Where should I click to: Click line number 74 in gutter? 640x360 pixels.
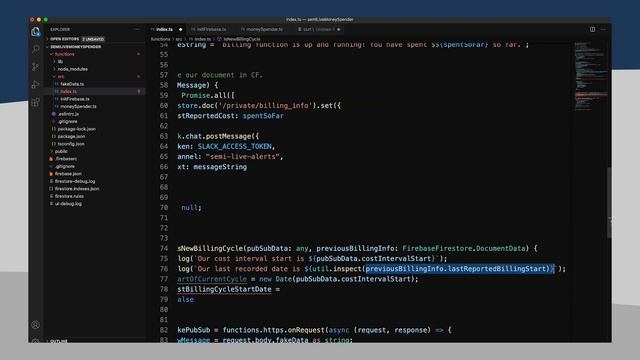click(164, 248)
